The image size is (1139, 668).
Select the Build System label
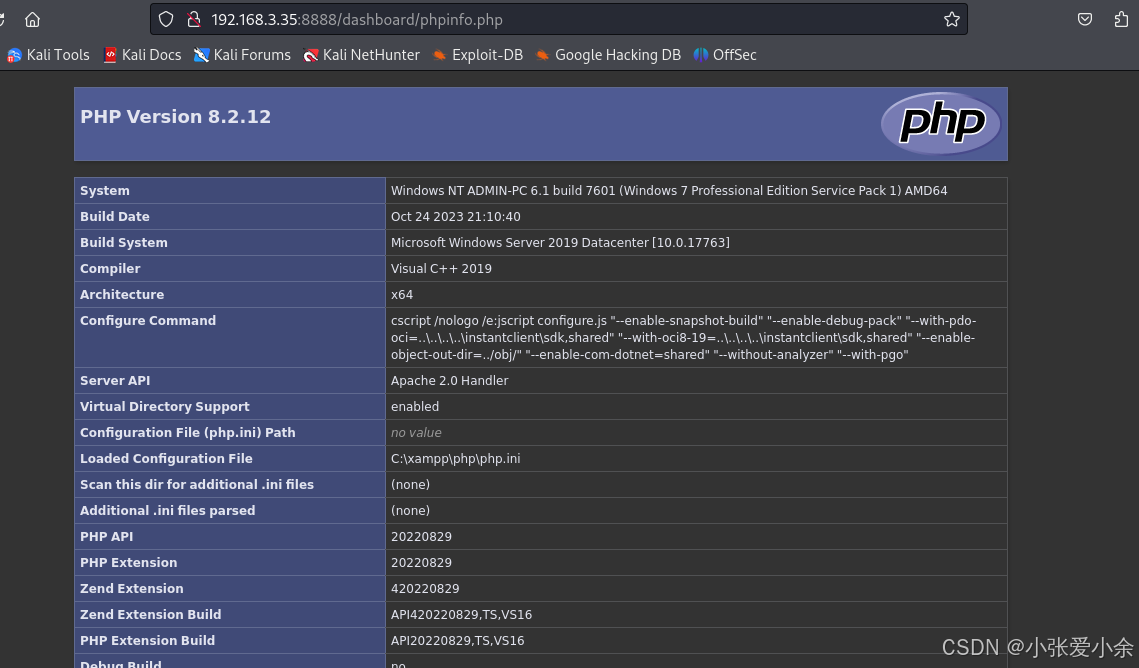123,243
